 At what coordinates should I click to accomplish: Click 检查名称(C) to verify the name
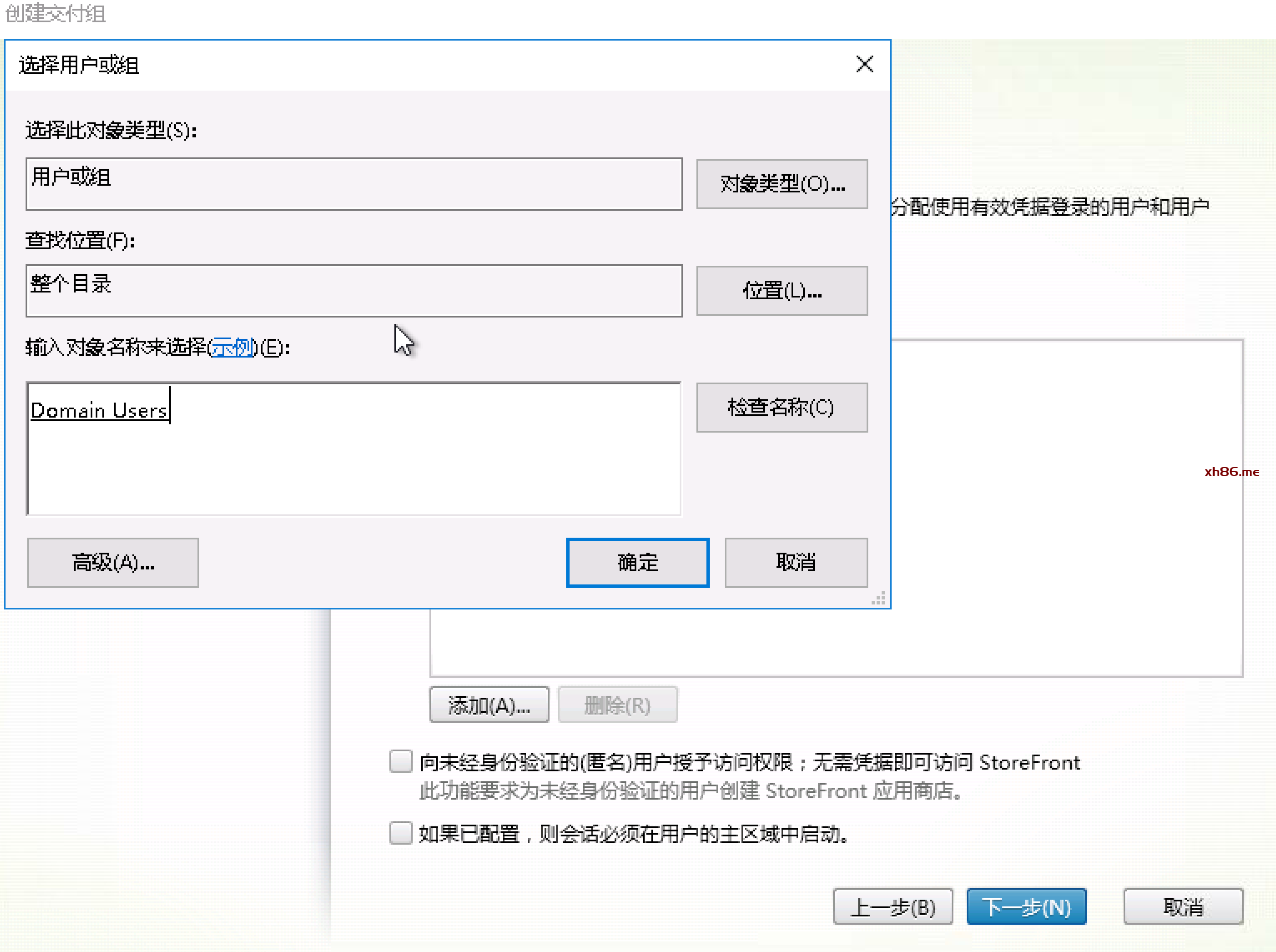click(x=781, y=408)
